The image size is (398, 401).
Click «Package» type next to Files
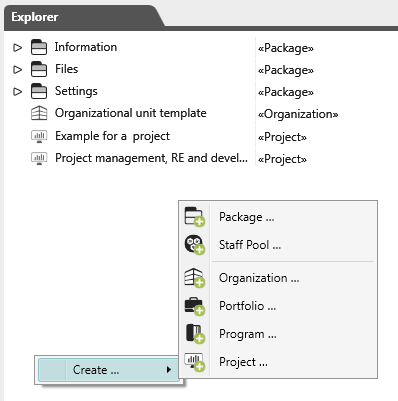(x=286, y=70)
